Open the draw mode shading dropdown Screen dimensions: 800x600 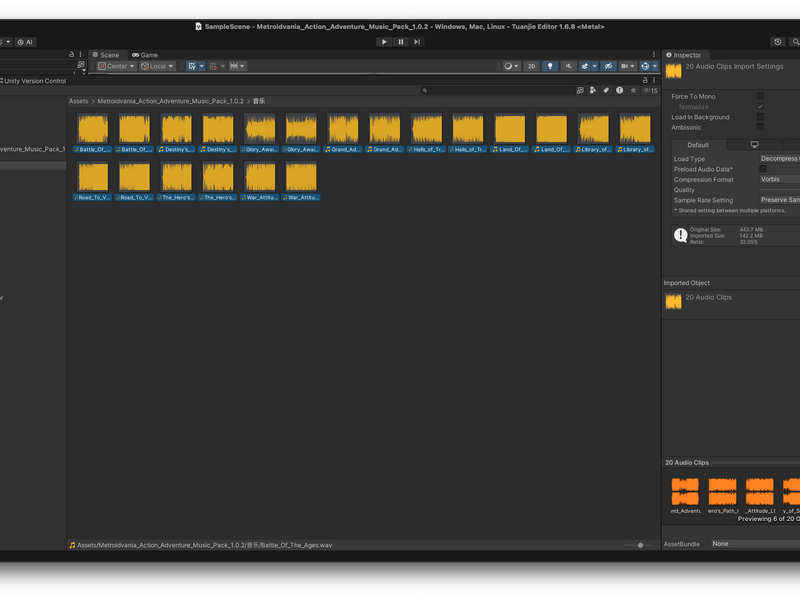click(510, 66)
